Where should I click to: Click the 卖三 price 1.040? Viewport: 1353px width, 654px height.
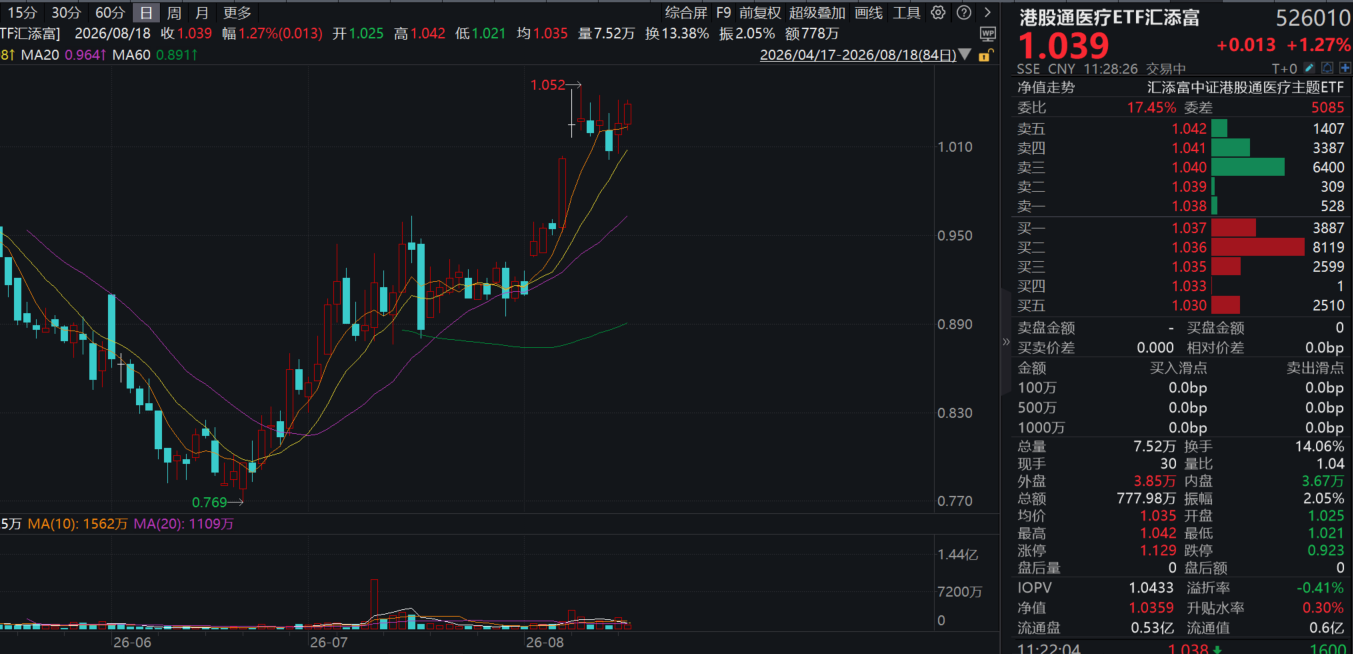click(1189, 167)
